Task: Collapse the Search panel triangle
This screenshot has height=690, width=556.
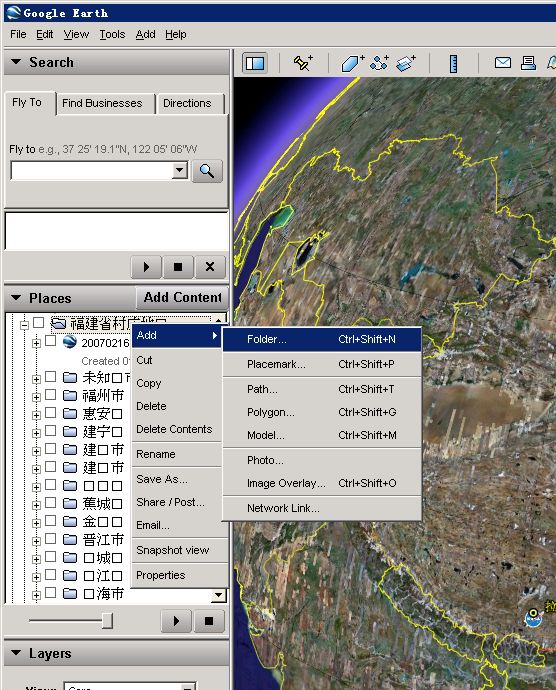Action: [16, 62]
